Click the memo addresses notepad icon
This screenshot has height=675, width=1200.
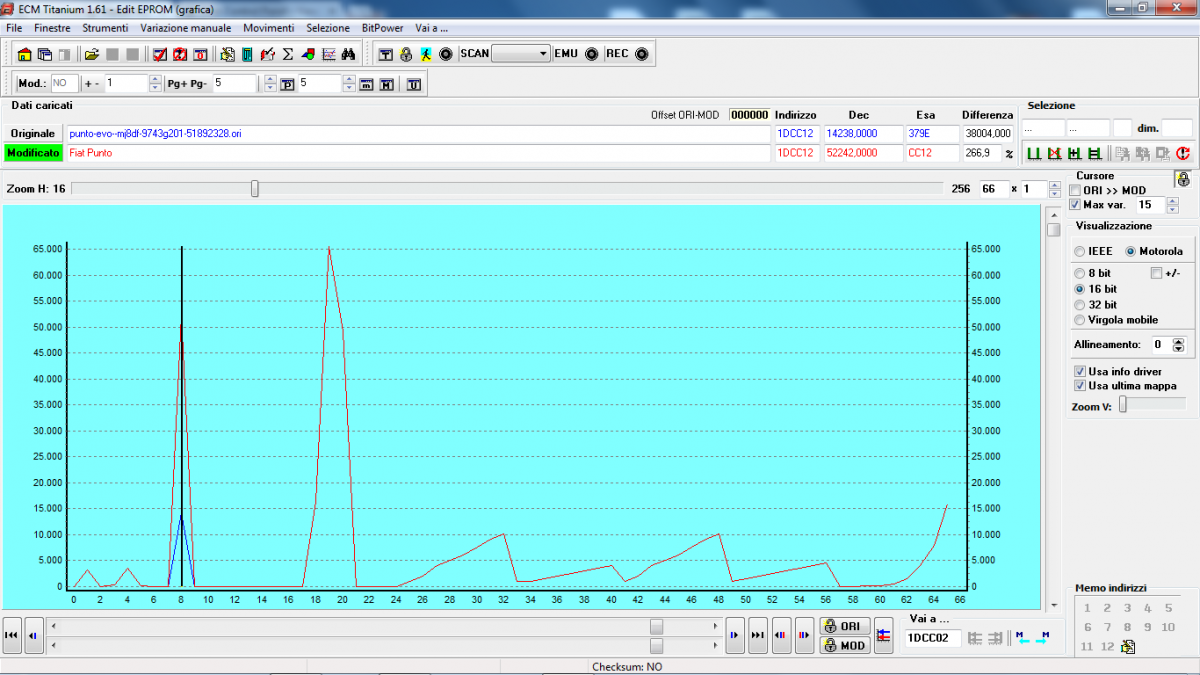tap(1128, 647)
